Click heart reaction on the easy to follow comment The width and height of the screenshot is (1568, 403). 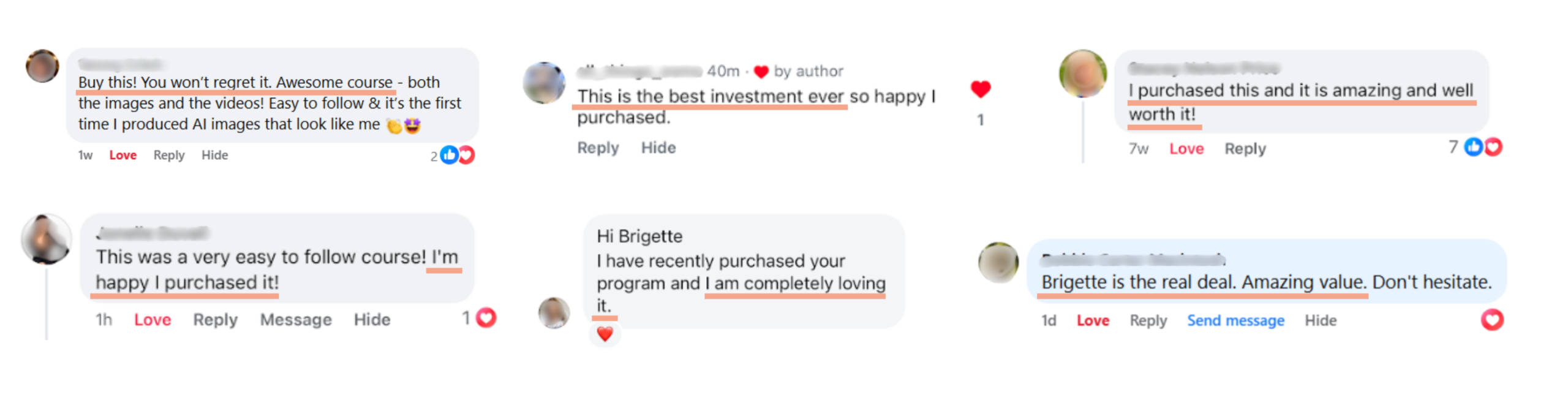(x=486, y=318)
